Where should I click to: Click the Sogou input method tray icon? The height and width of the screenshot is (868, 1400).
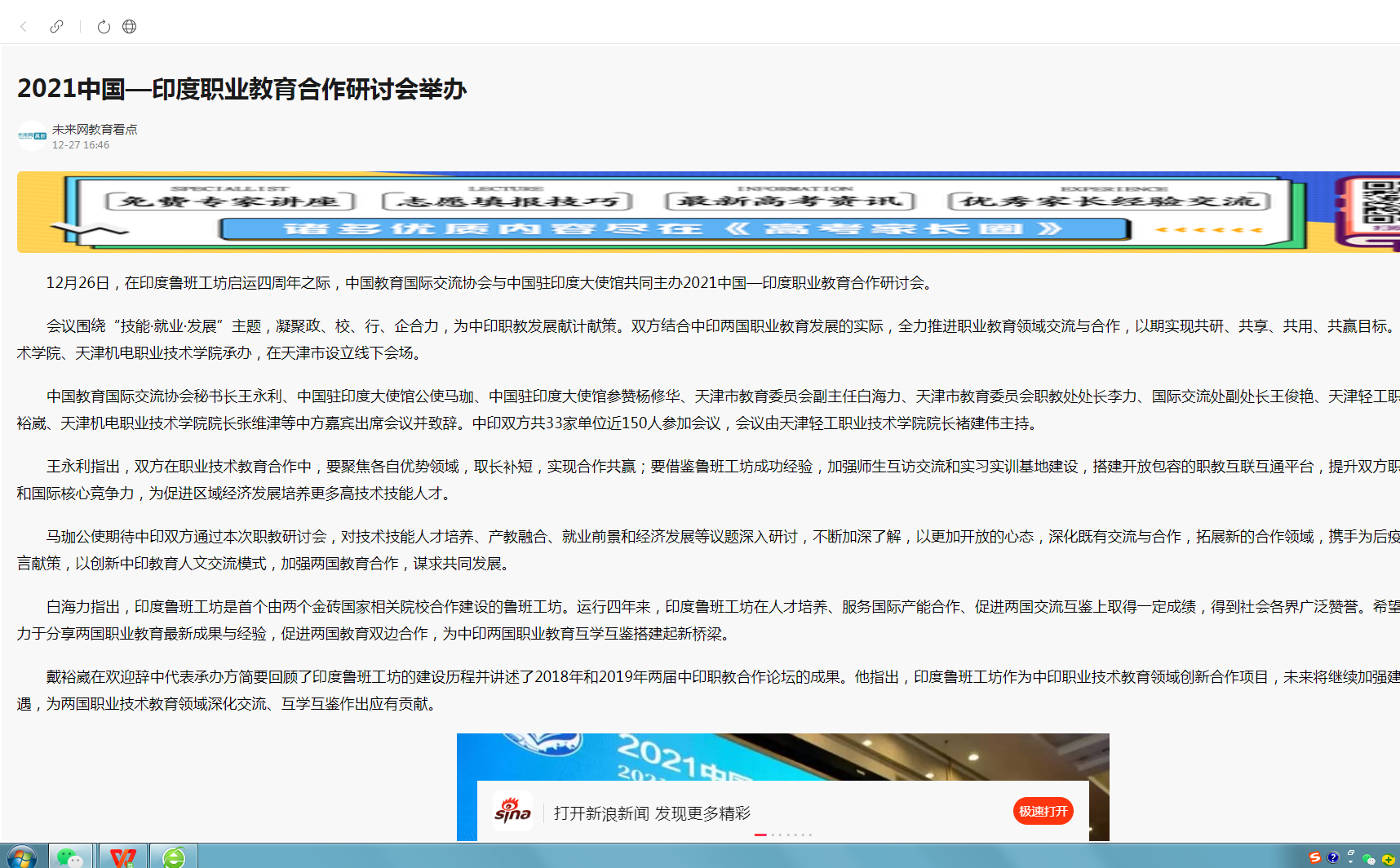(1314, 857)
